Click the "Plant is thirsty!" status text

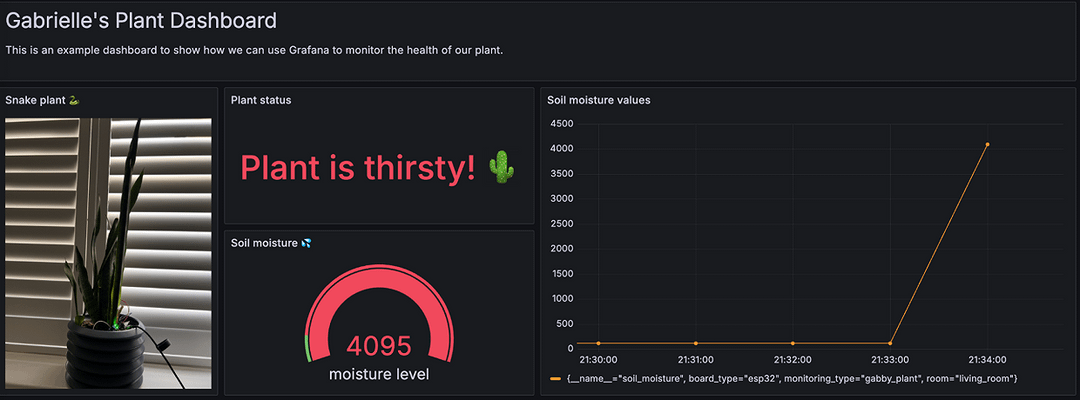point(358,168)
